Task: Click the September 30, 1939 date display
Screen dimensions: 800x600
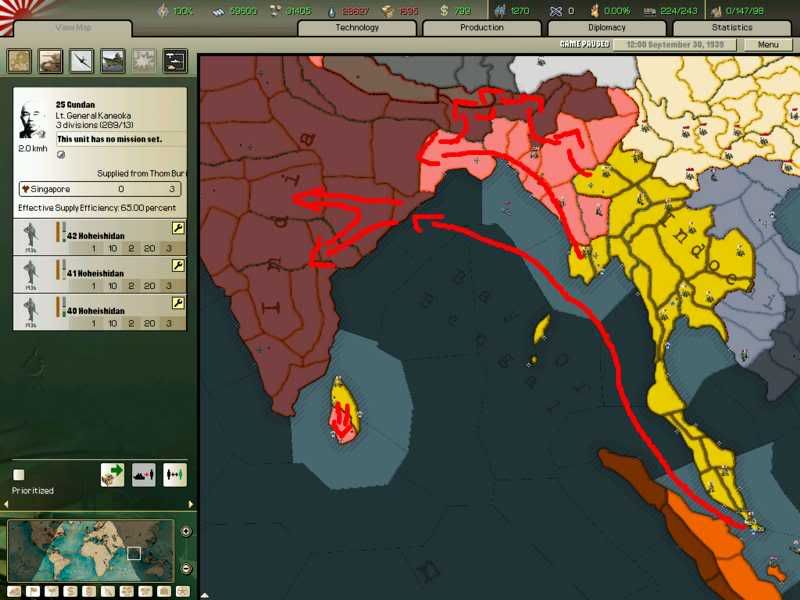Action: (675, 44)
